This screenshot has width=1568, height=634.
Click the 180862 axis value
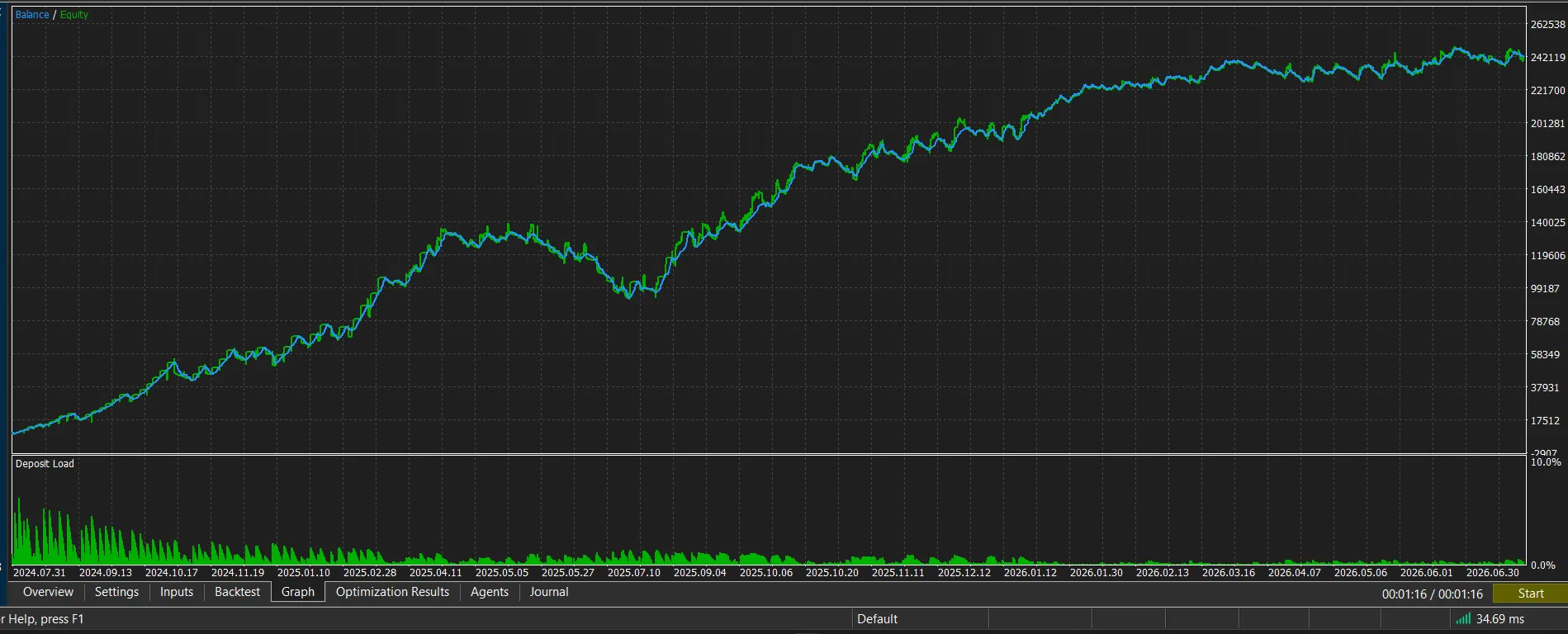pos(1548,157)
